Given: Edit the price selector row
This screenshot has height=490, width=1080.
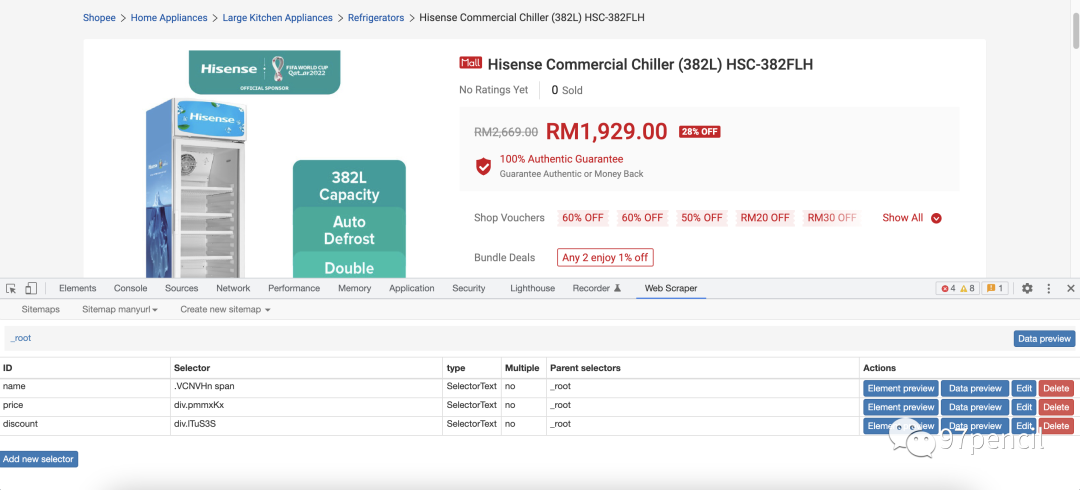Looking at the screenshot, I should tap(1024, 407).
